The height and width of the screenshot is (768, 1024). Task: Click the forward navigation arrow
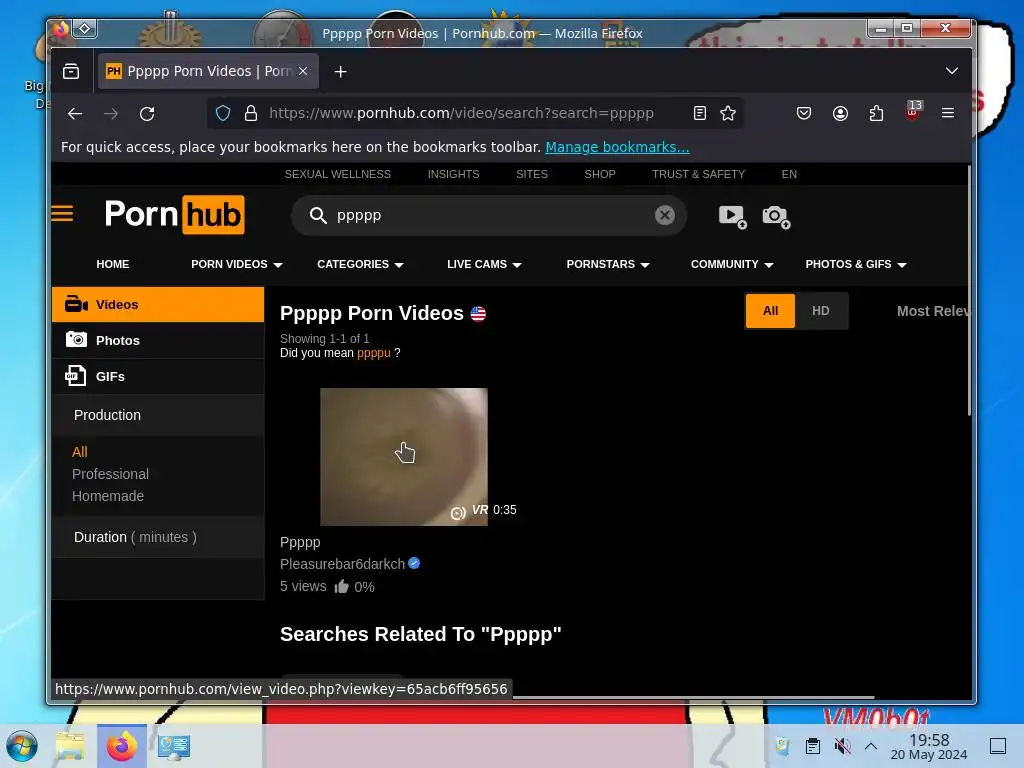111,114
